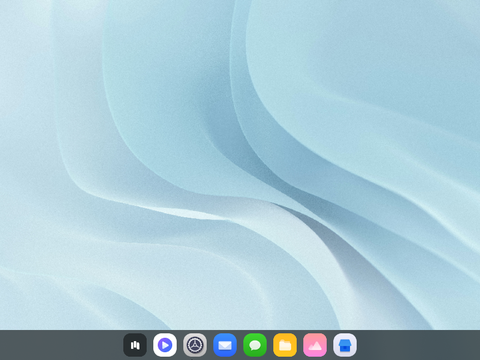480x360 pixels.
Task: Open the app store icon in dock
Action: [345, 345]
